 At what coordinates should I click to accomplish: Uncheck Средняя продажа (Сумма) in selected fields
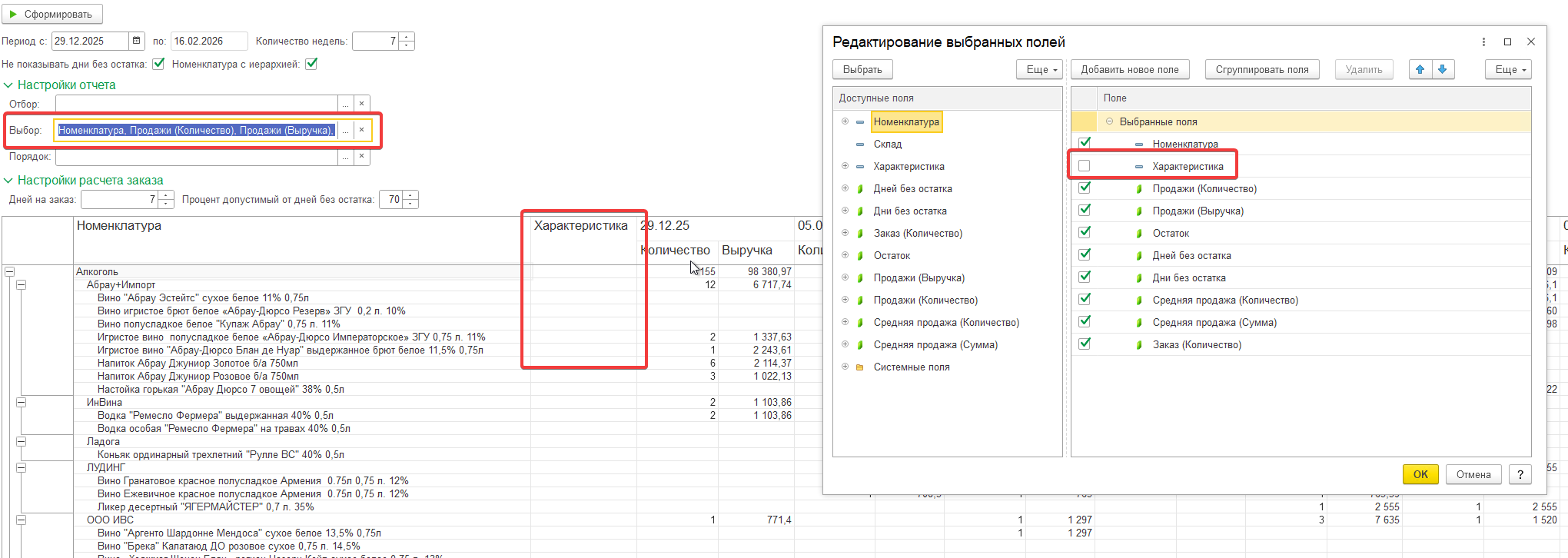point(1085,321)
